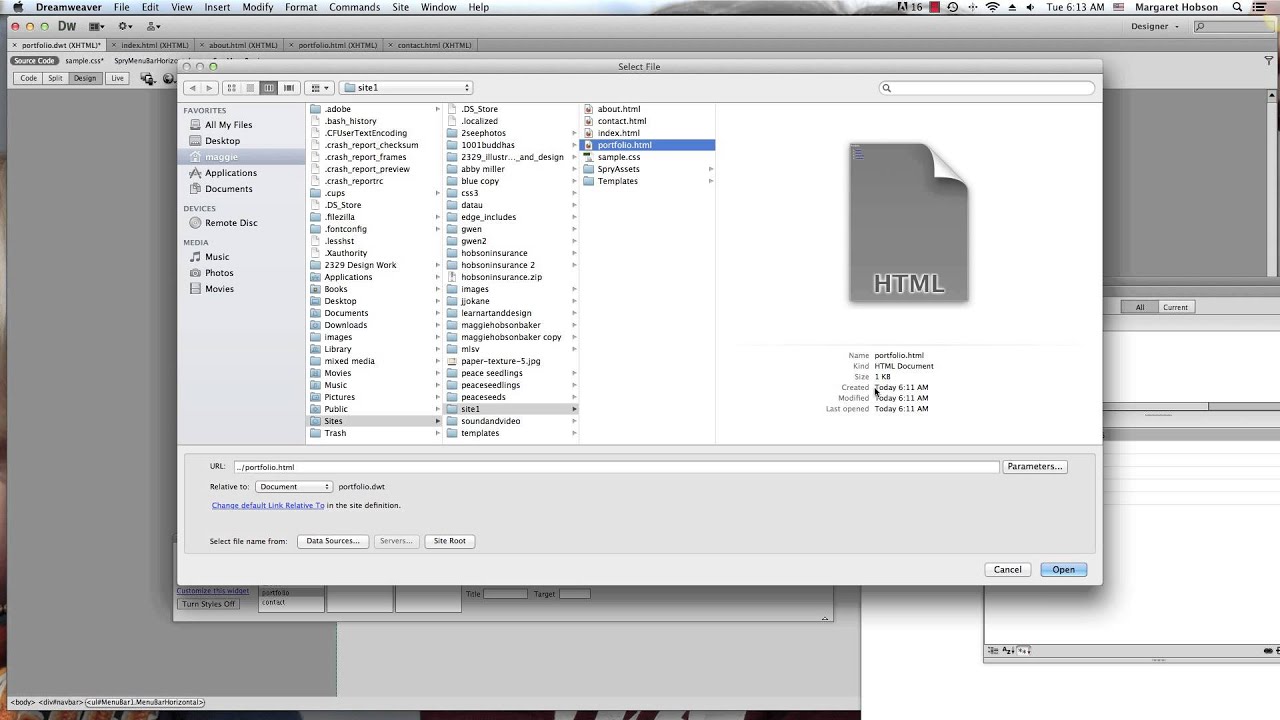Toggle Live view

(118, 78)
